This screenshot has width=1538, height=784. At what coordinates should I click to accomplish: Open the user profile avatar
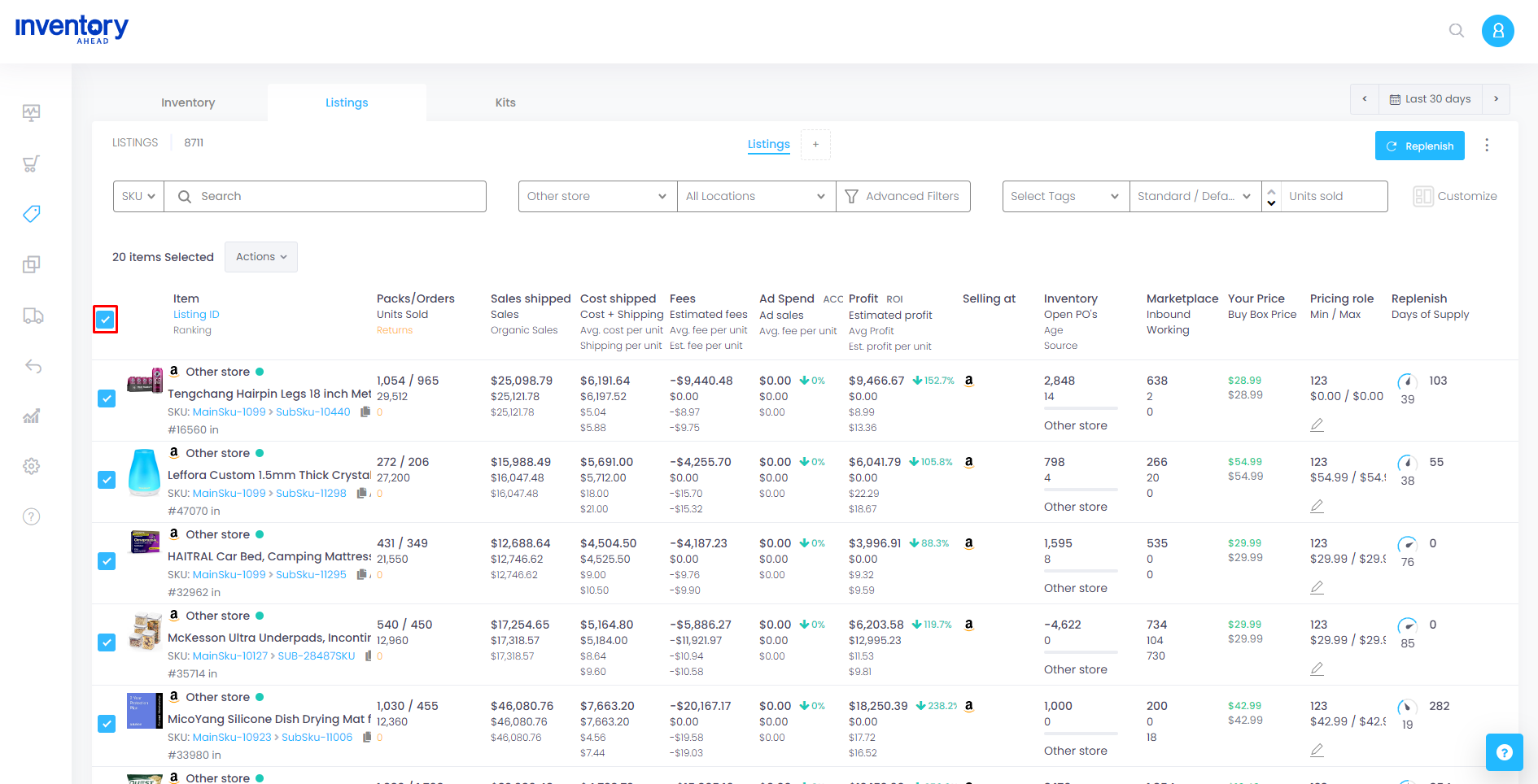click(x=1497, y=31)
